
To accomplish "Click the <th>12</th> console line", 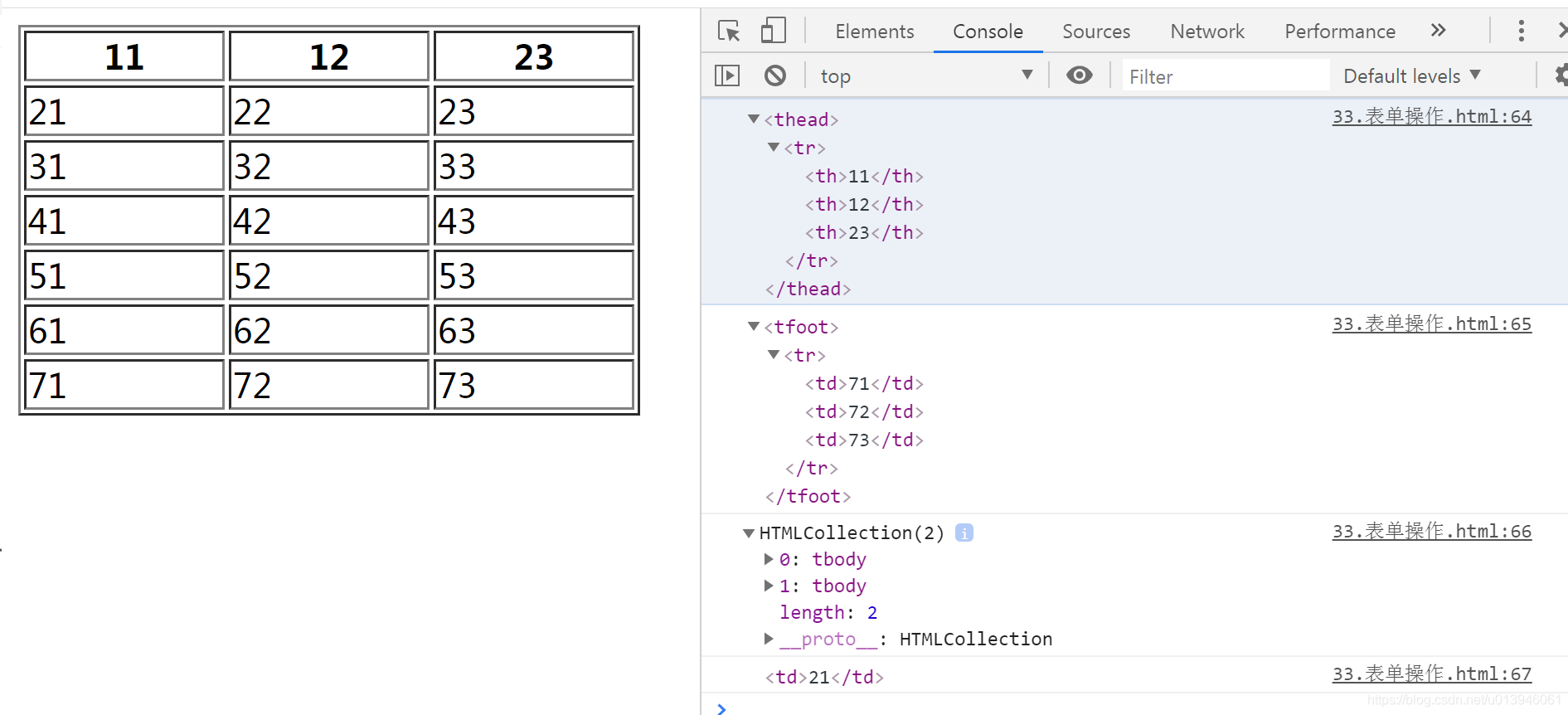I will pos(864,204).
